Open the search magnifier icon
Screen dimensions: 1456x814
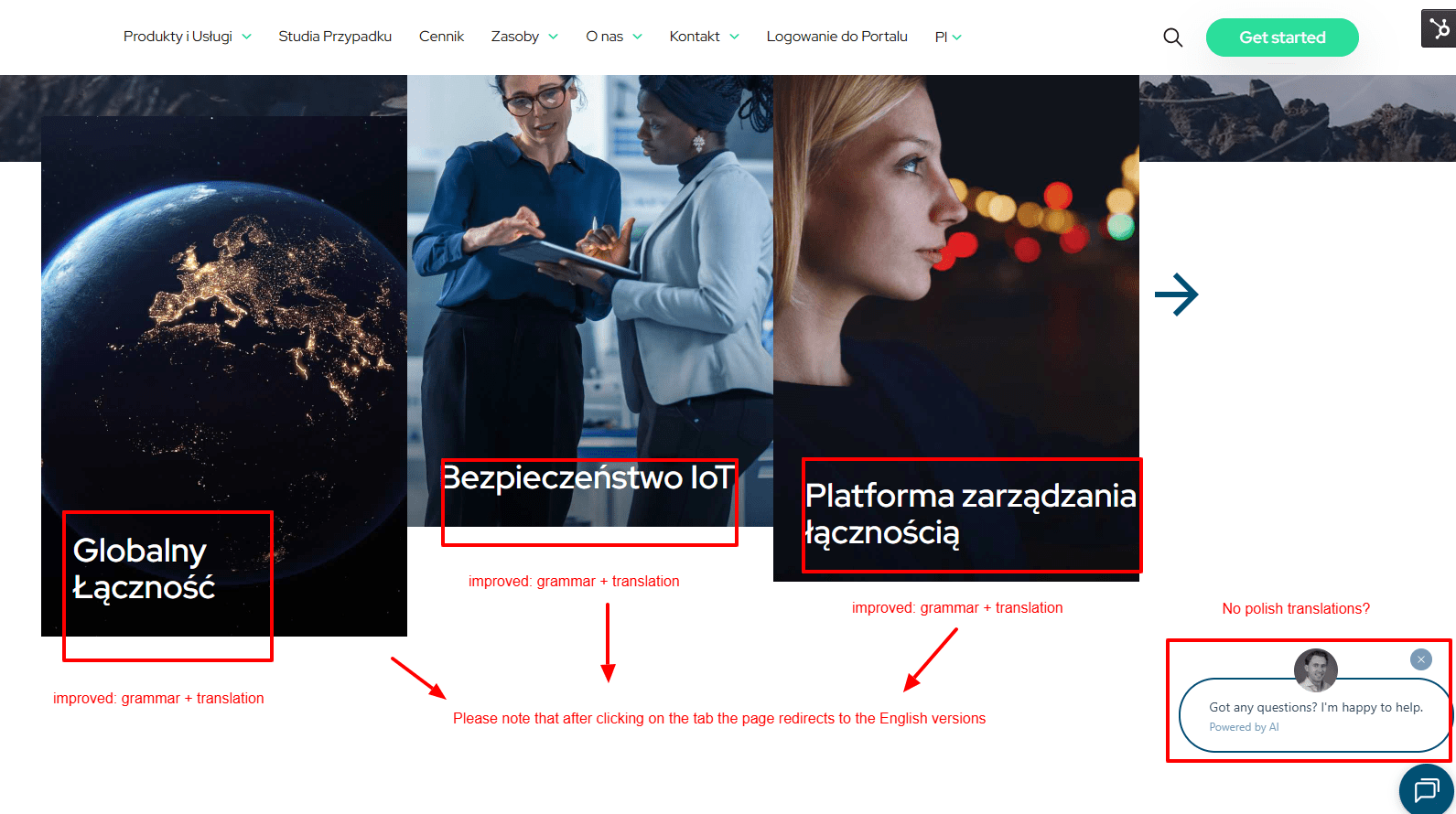tap(1172, 37)
